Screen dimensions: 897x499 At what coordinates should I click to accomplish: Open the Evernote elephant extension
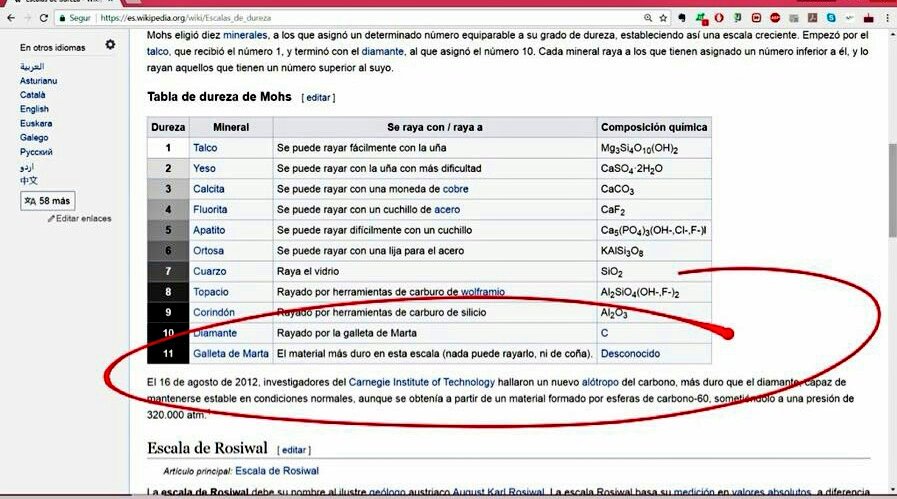pyautogui.click(x=682, y=18)
